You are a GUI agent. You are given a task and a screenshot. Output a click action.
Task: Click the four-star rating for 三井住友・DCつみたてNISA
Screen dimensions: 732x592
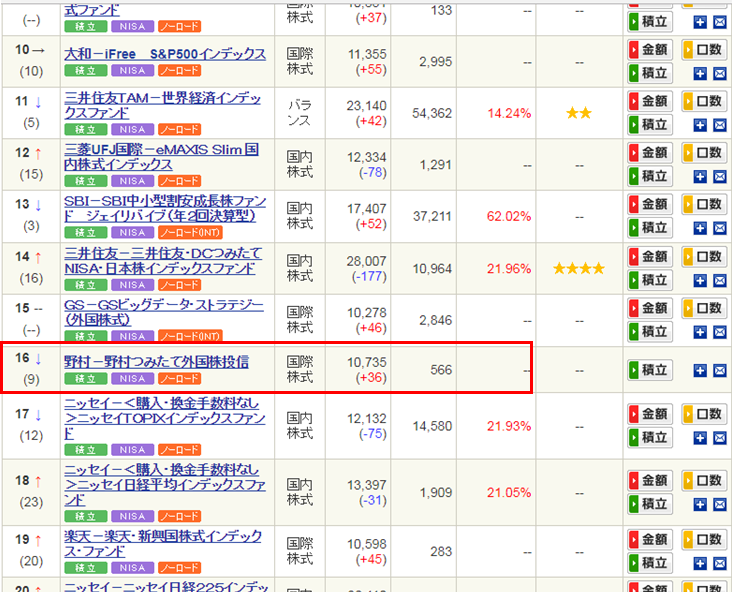pyautogui.click(x=579, y=268)
